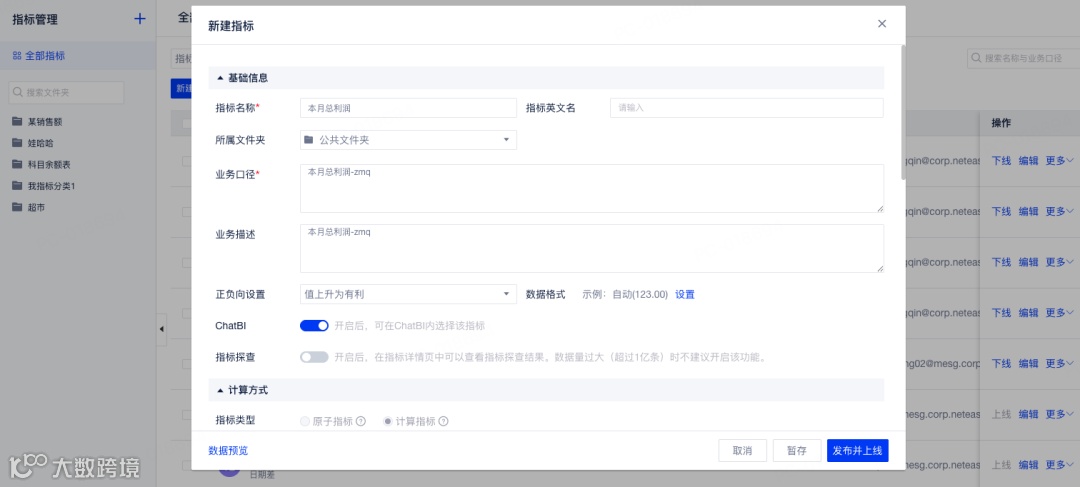Open the 所属文件夹 dropdown
This screenshot has width=1080, height=487.
click(x=408, y=140)
